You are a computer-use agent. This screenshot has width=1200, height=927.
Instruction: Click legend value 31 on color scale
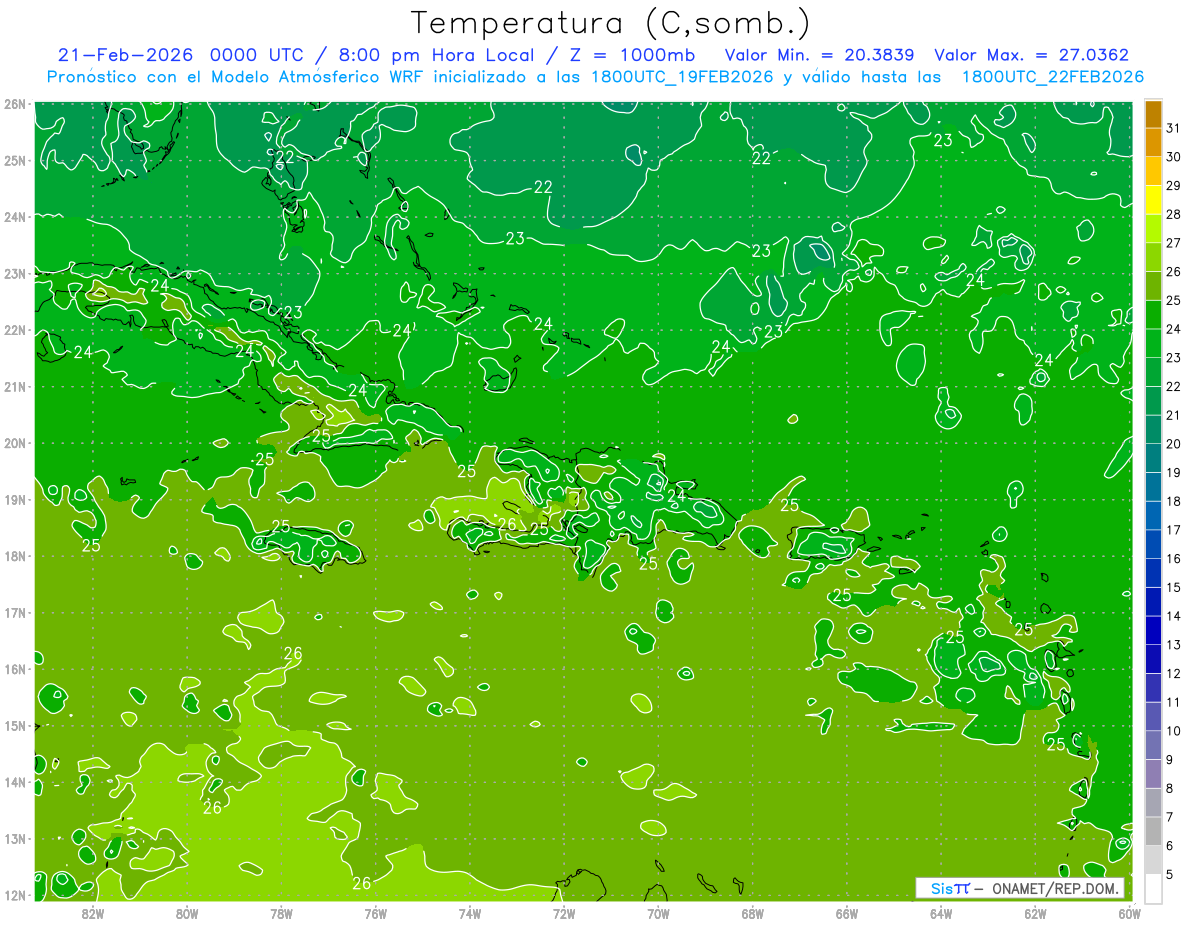tap(1174, 128)
